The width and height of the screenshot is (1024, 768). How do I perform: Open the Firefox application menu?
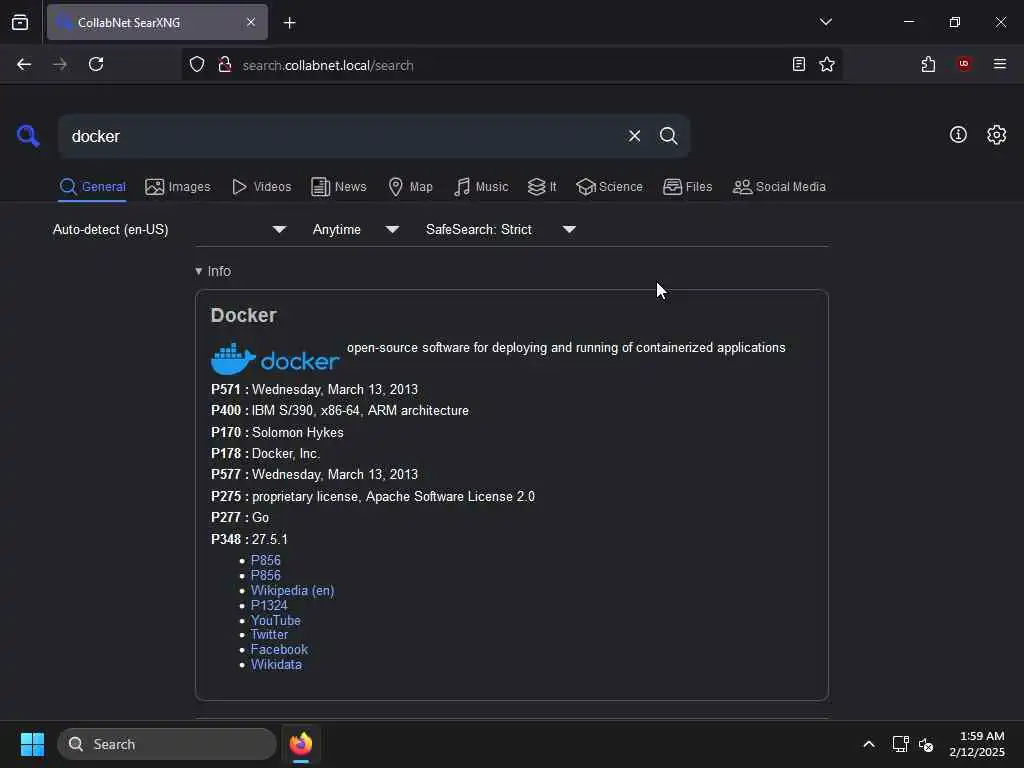pyautogui.click(x=1000, y=64)
